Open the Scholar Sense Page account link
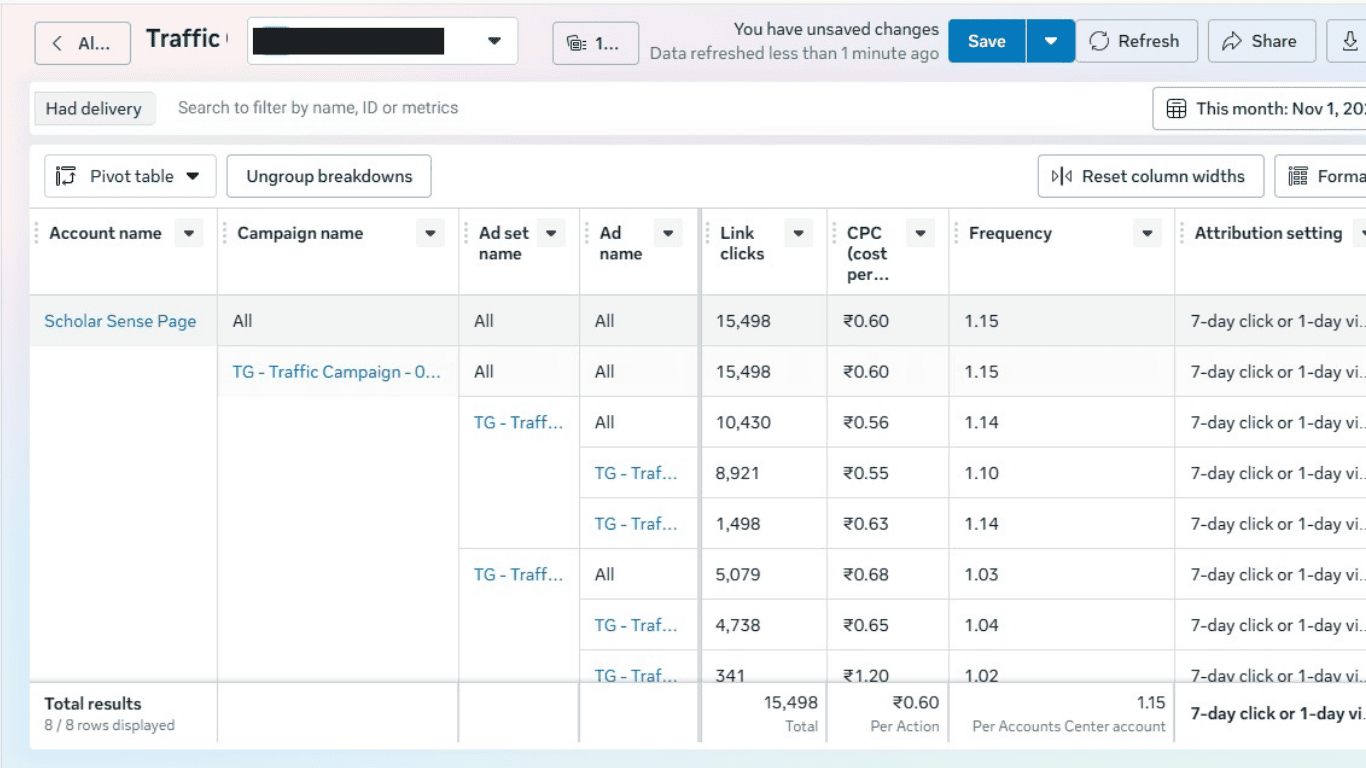Screen dimensions: 1366x768 (120, 321)
